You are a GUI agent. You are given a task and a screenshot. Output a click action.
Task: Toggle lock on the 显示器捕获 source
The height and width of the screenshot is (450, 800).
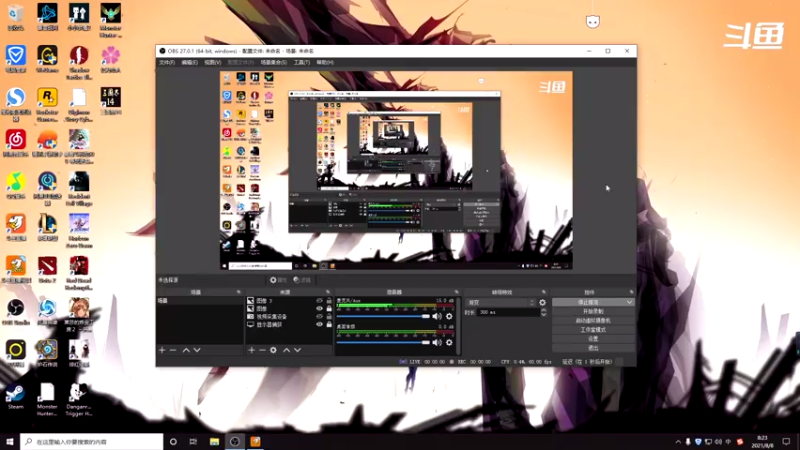pyautogui.click(x=329, y=324)
